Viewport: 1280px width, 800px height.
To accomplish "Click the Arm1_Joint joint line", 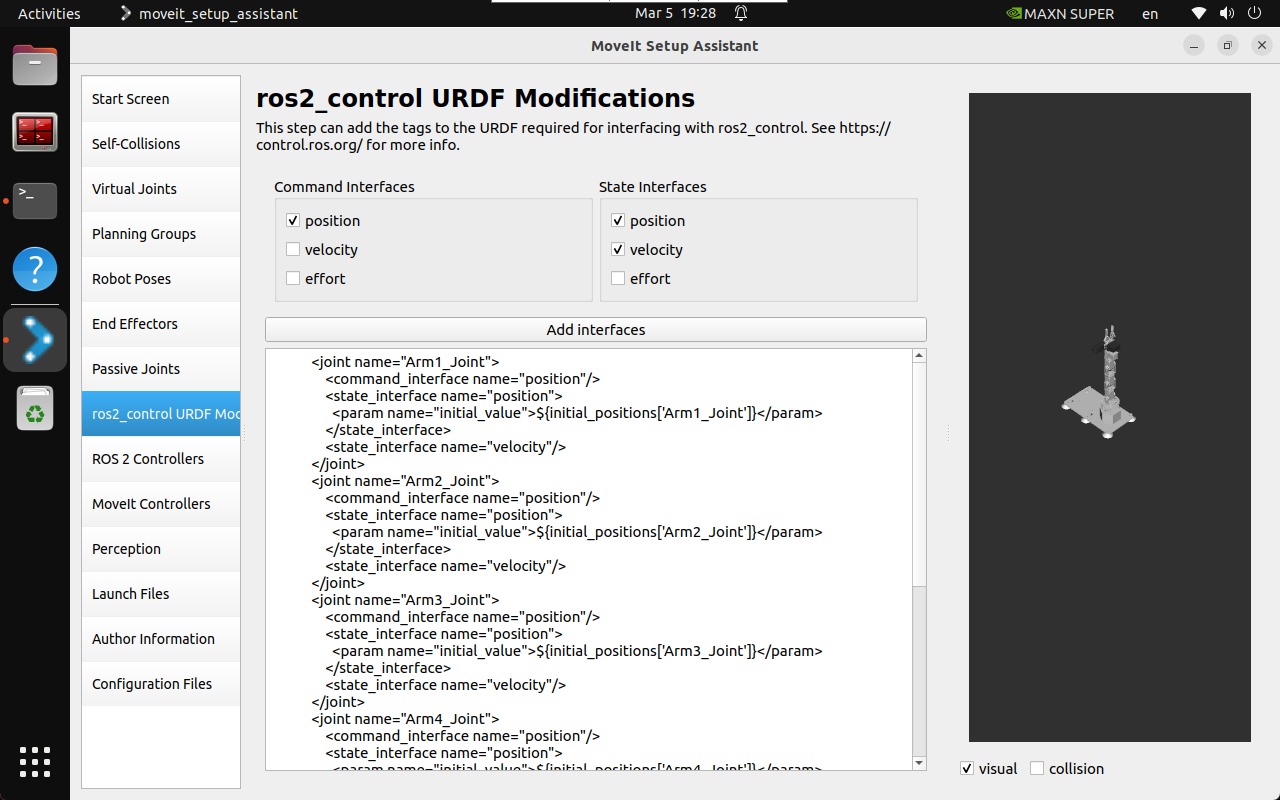I will (405, 362).
